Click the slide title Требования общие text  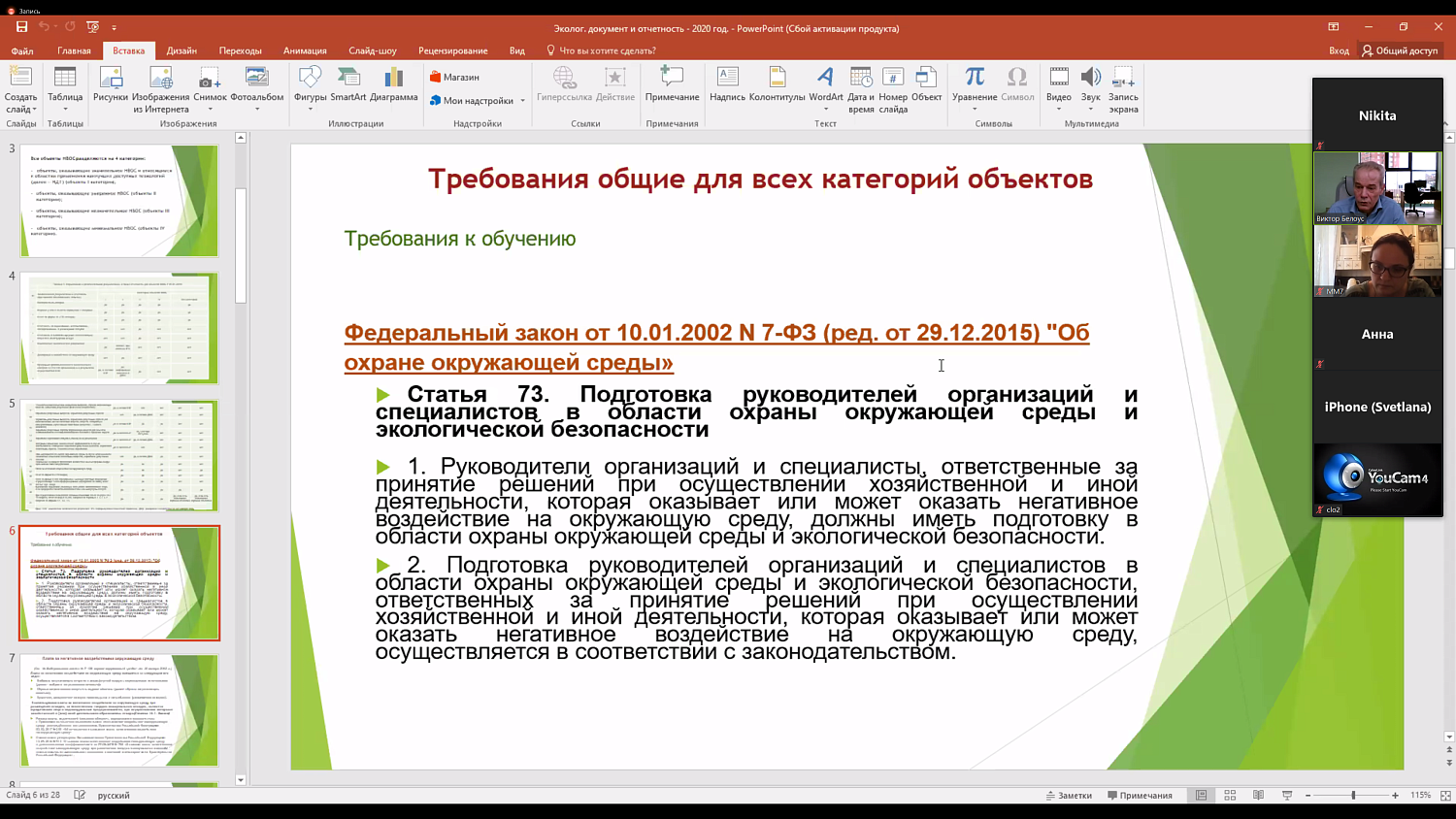pyautogui.click(x=760, y=179)
